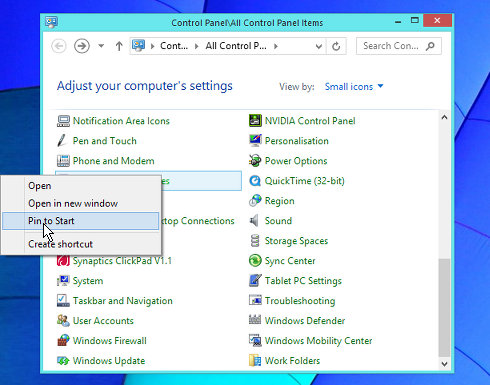
Task: Click the Cont... breadcrumb segment
Action: [174, 46]
